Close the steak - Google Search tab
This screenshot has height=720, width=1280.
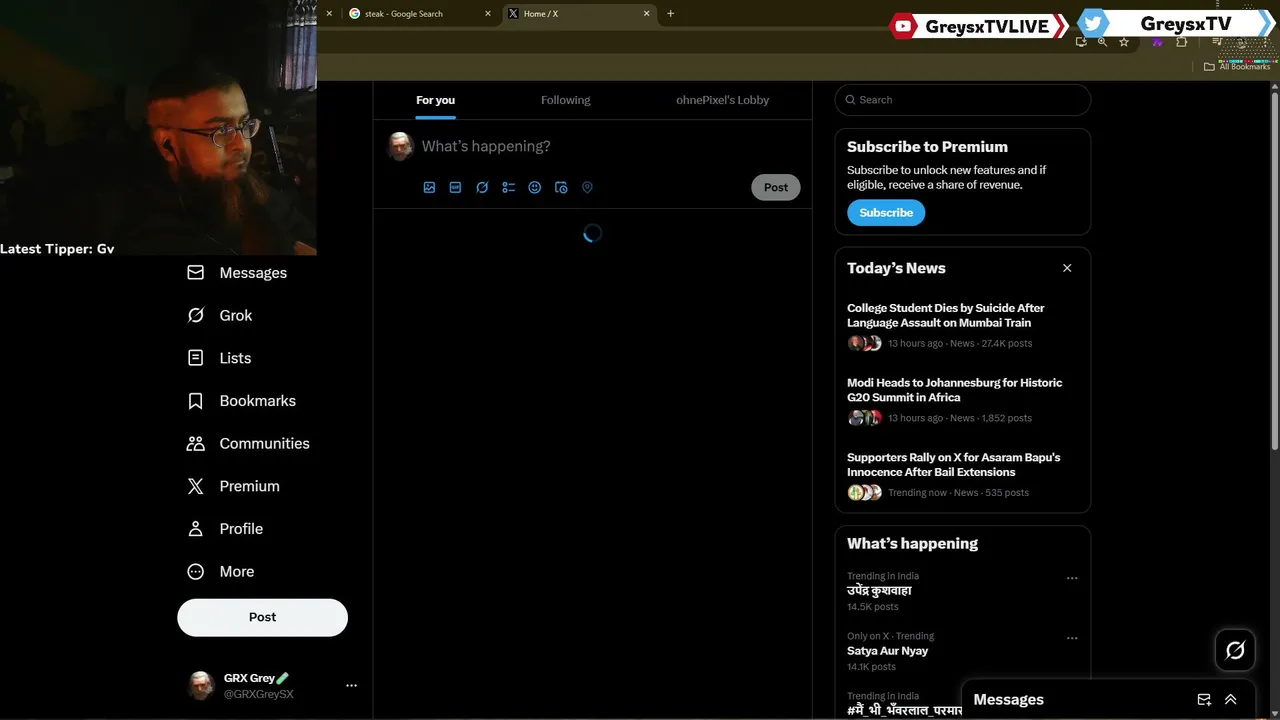[488, 14]
